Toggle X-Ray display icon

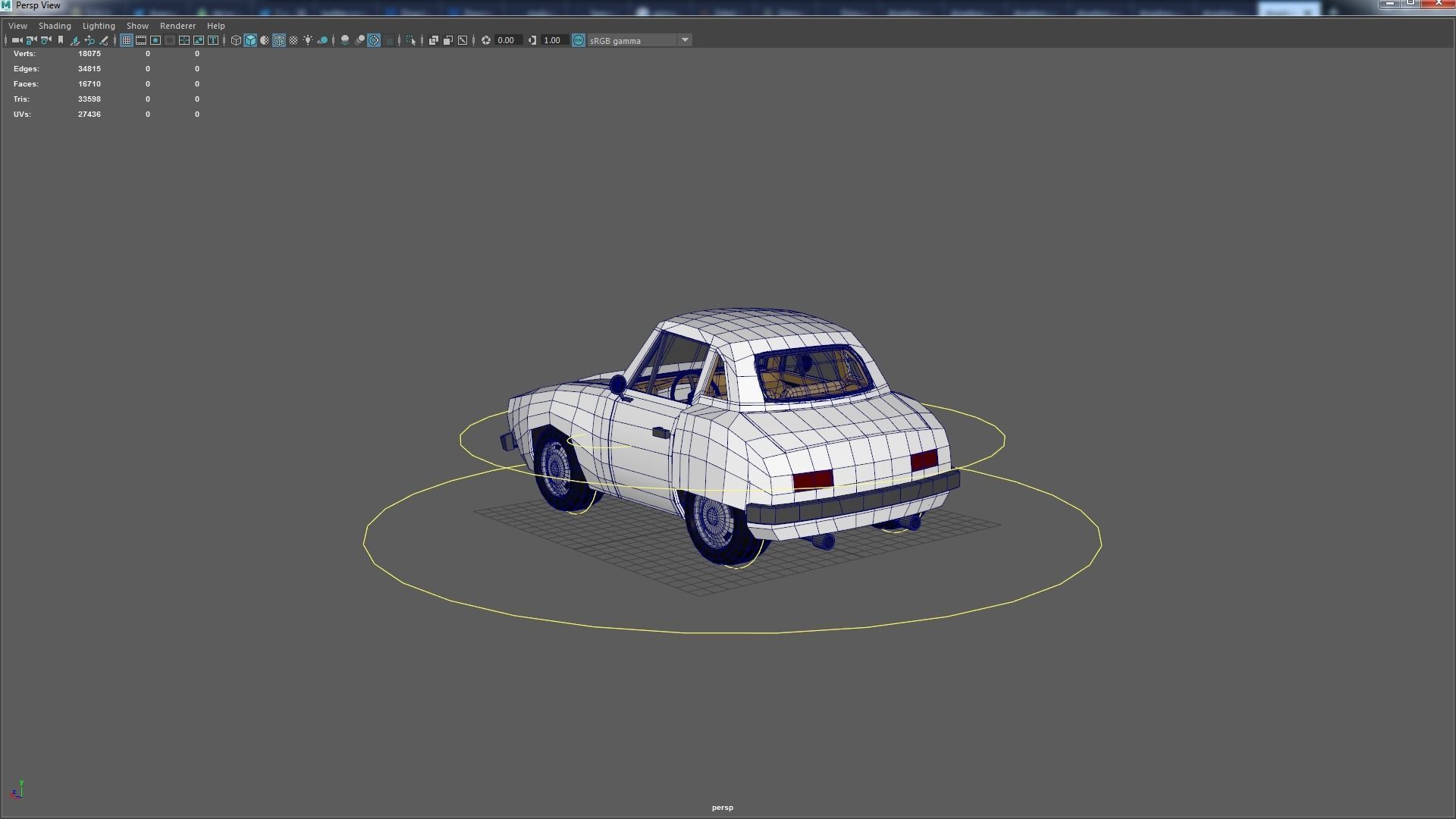coord(434,40)
